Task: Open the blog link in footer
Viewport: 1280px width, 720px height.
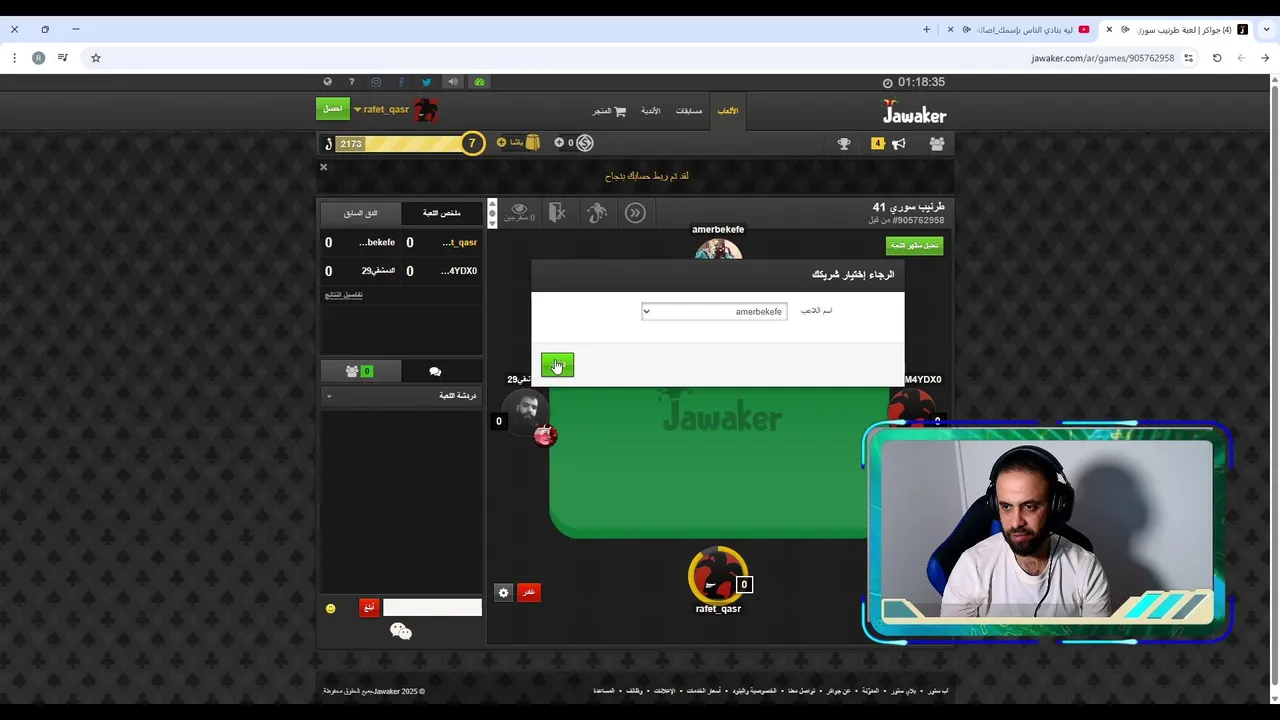Action: point(871,691)
